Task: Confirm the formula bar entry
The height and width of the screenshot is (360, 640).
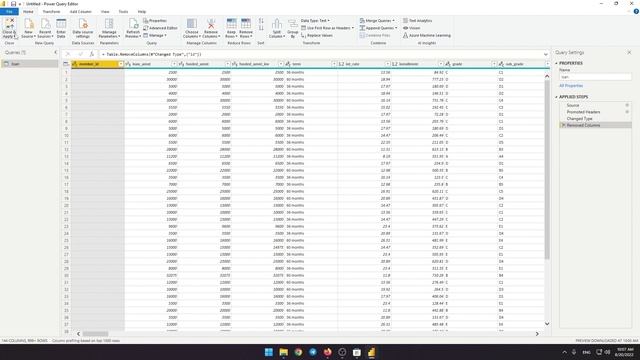Action: tap(80, 54)
